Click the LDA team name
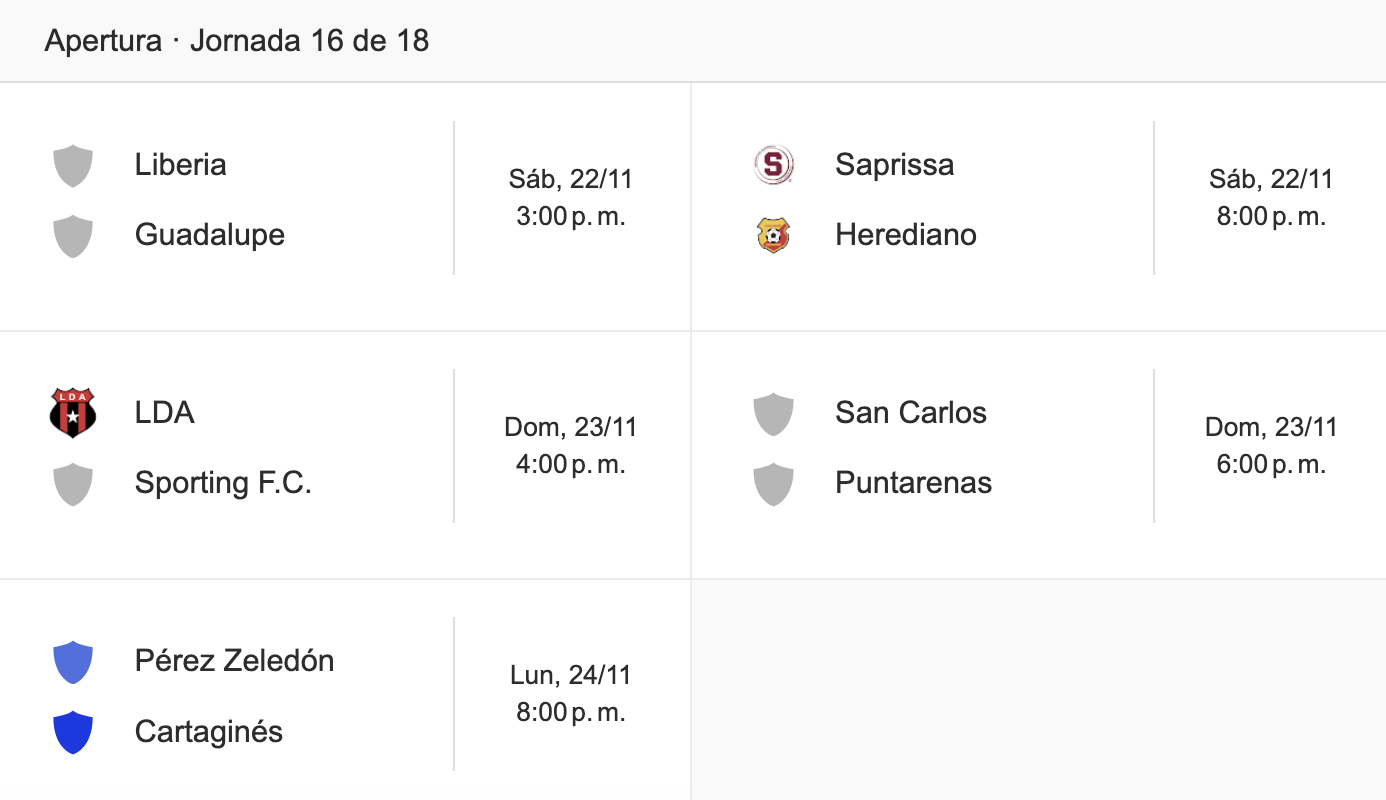 [164, 413]
